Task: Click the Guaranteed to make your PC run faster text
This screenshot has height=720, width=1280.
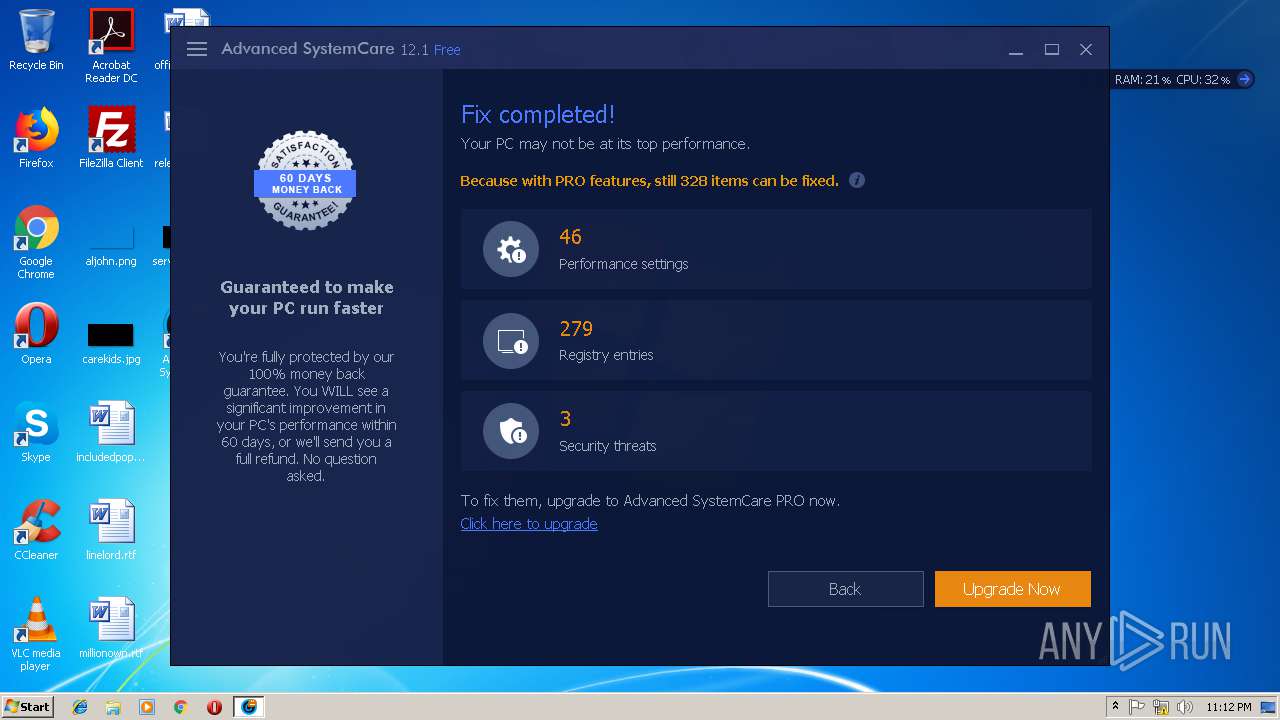Action: click(x=306, y=298)
